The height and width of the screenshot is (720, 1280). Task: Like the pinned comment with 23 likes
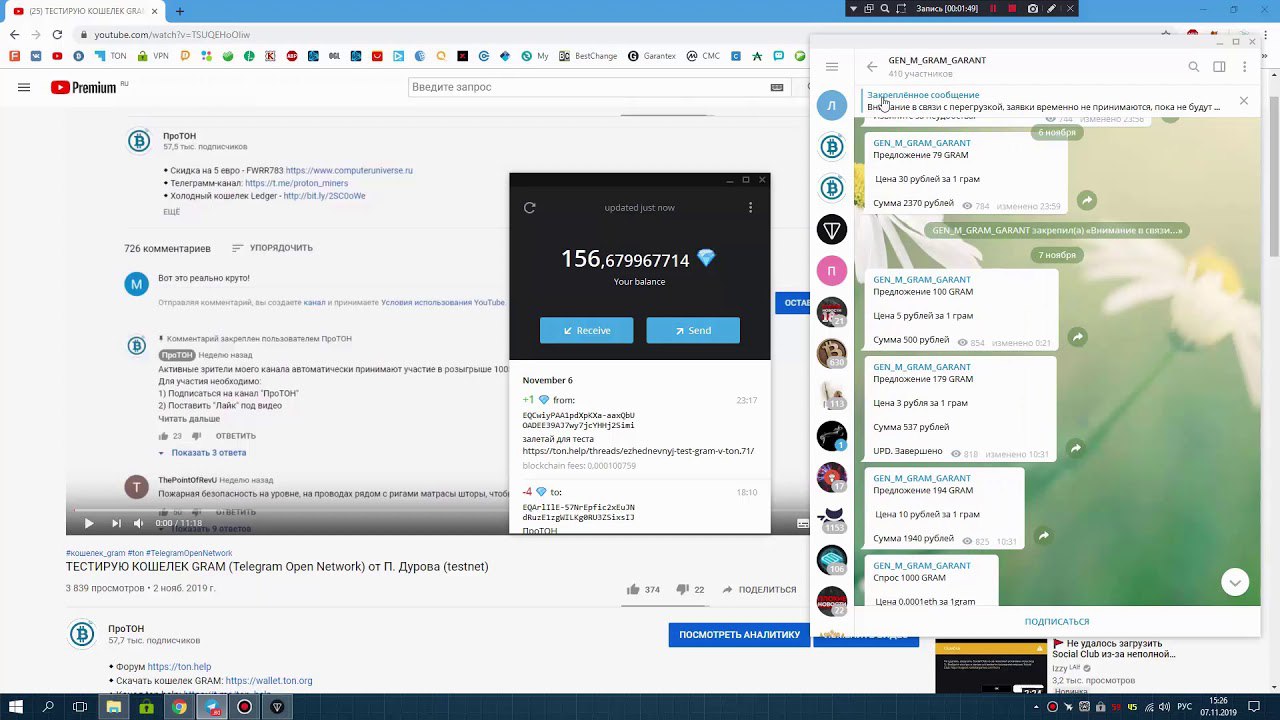pyautogui.click(x=163, y=436)
